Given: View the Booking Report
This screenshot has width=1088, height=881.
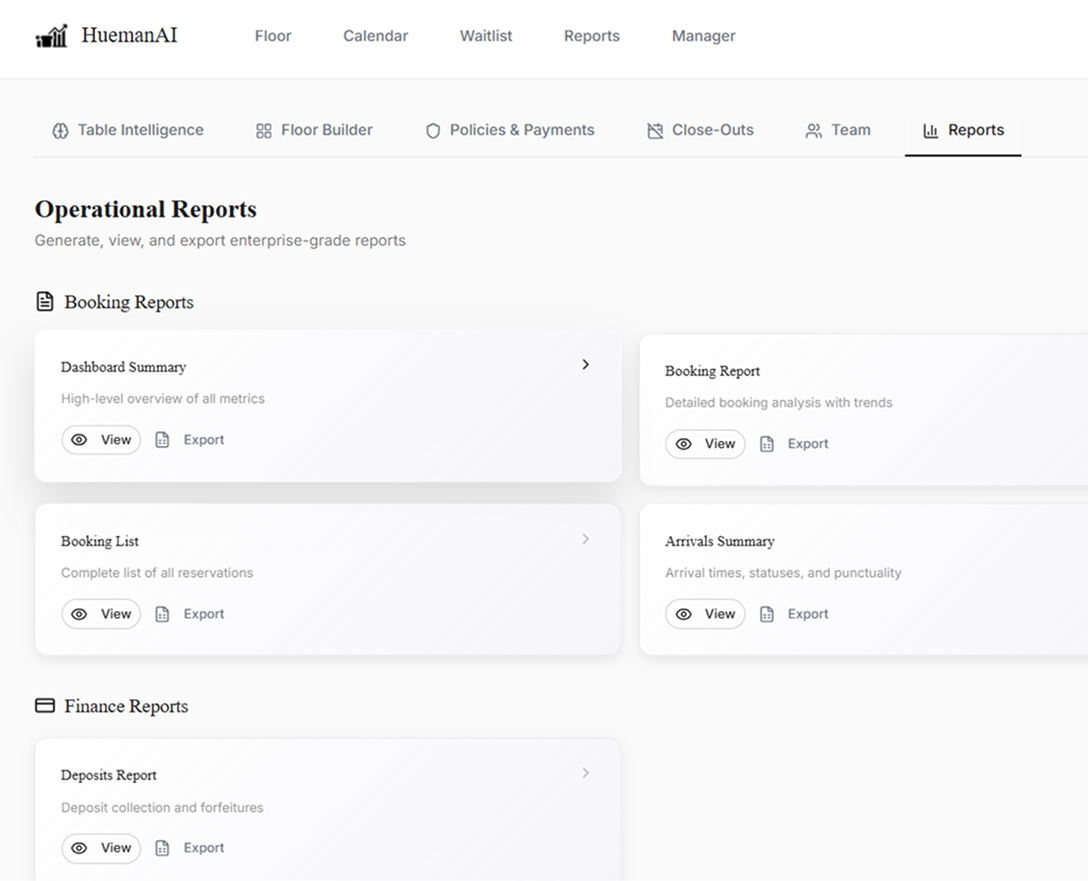Looking at the screenshot, I should [x=705, y=444].
